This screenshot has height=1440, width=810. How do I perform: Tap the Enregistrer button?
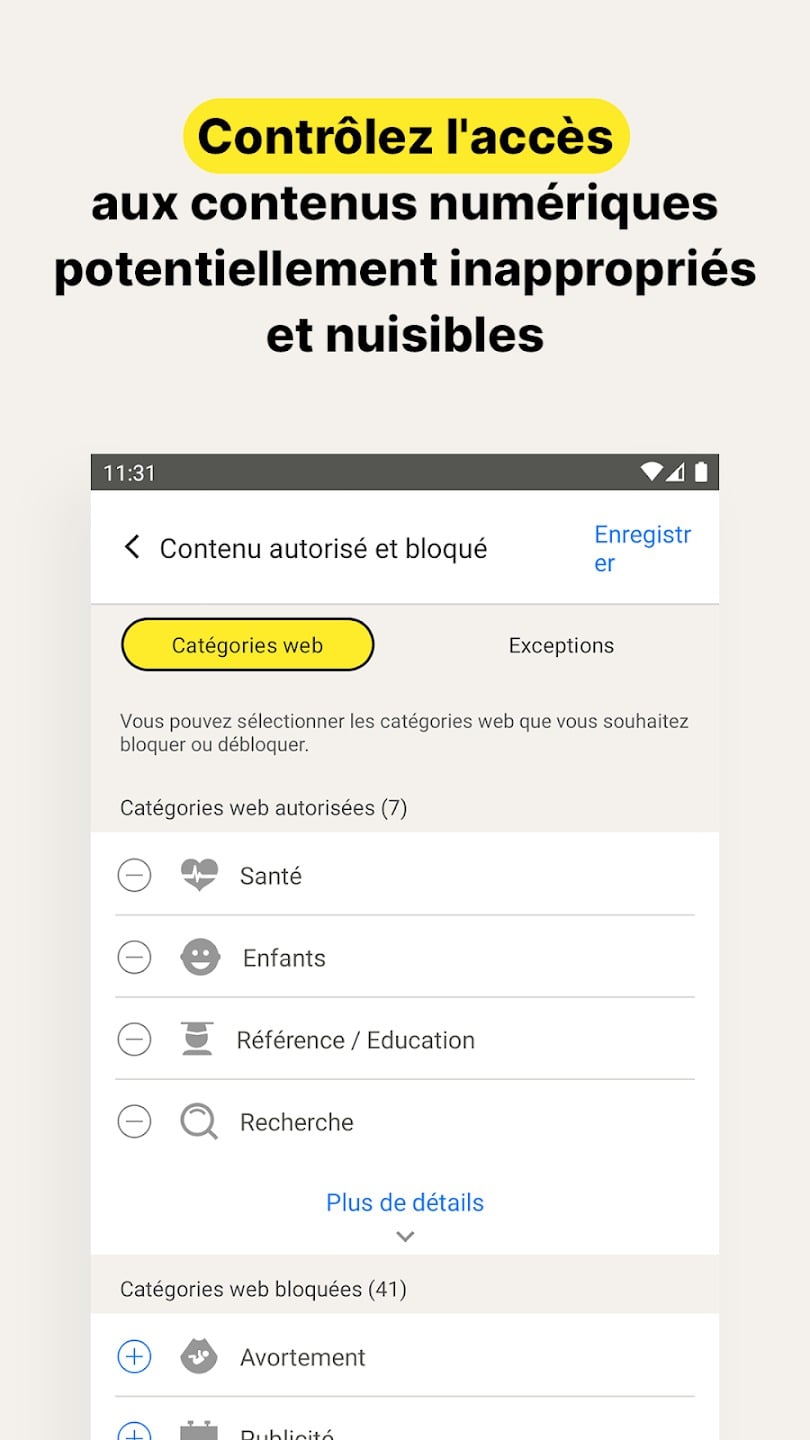(x=642, y=548)
